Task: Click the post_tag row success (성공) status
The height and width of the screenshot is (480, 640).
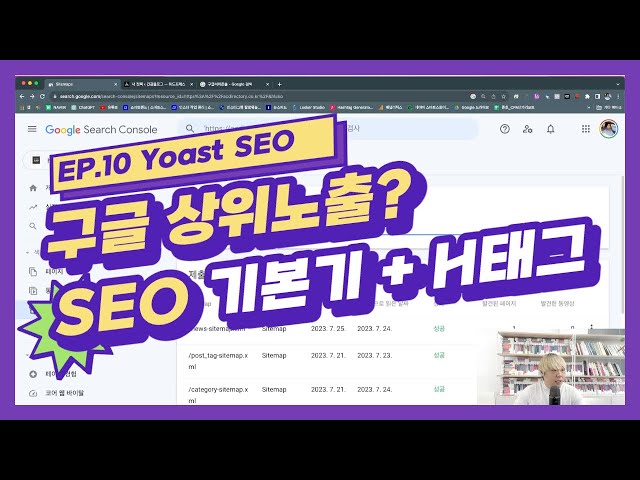Action: pos(439,355)
